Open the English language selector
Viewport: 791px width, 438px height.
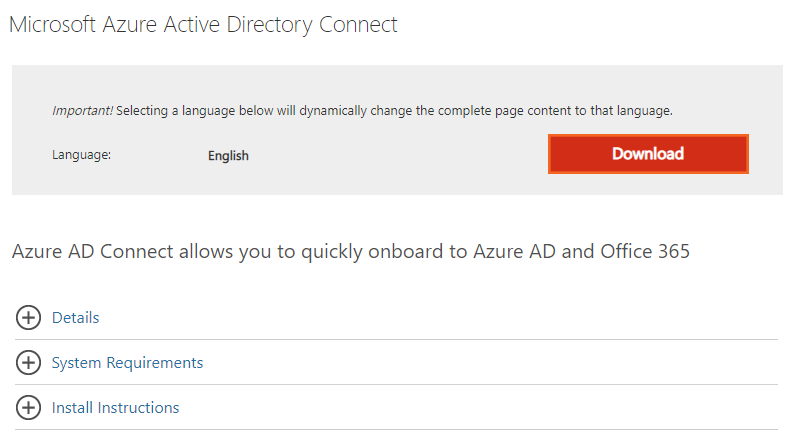pos(228,156)
